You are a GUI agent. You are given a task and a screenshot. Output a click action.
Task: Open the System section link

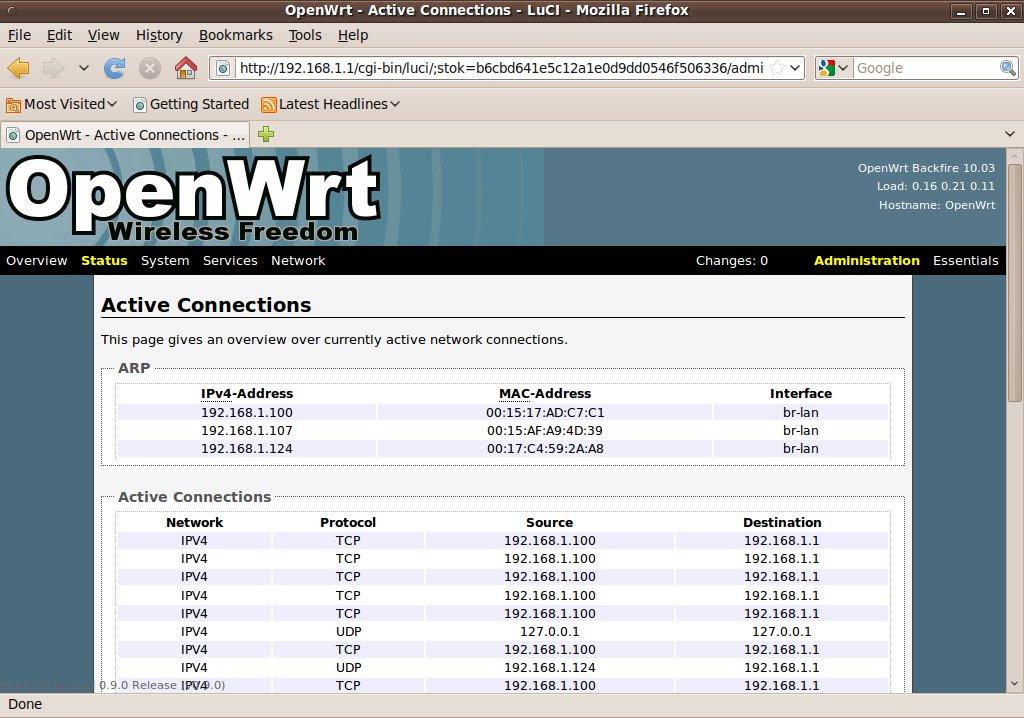pos(165,261)
